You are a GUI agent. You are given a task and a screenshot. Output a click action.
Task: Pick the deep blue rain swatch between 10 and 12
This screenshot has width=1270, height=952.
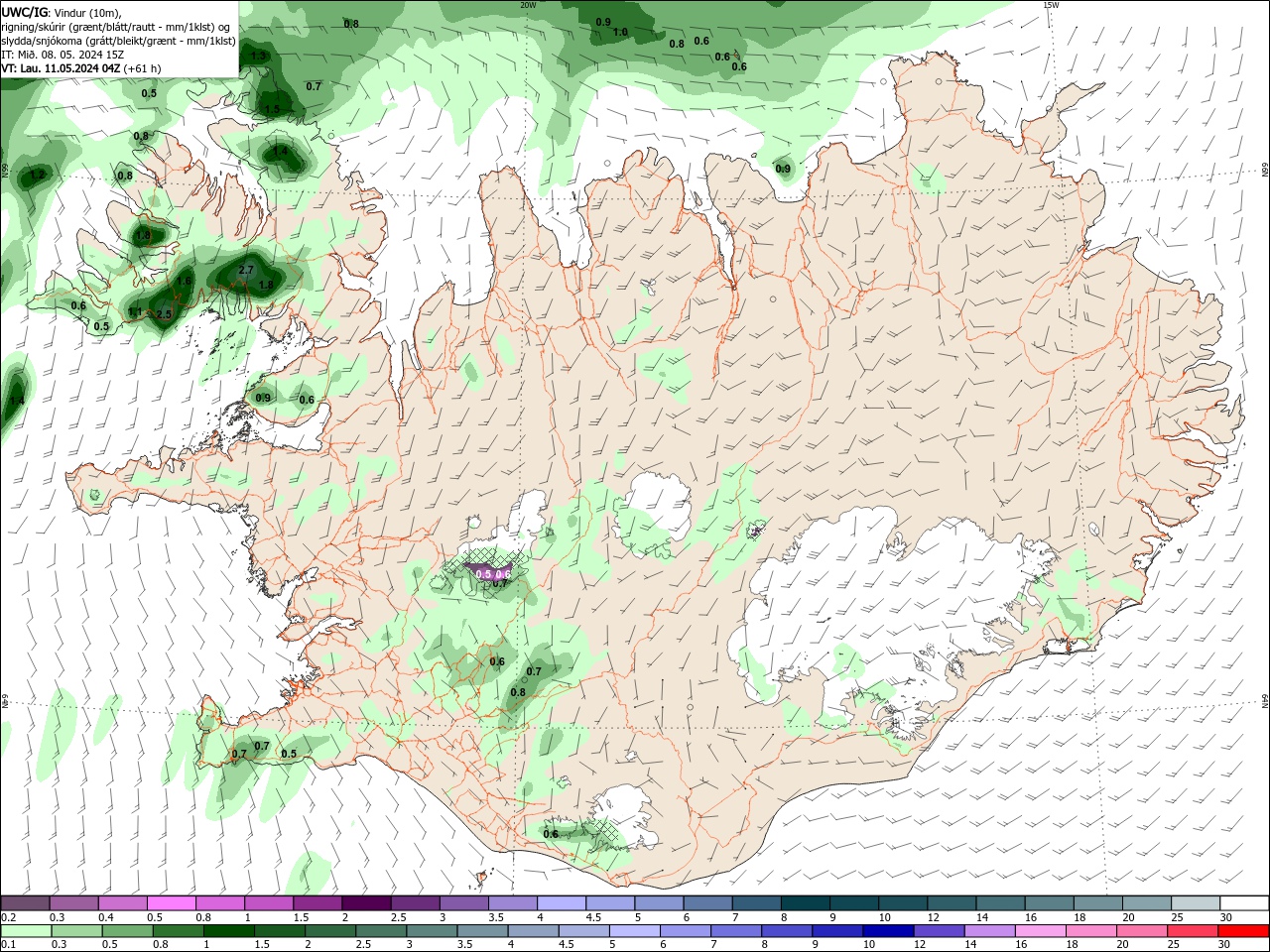click(x=887, y=931)
